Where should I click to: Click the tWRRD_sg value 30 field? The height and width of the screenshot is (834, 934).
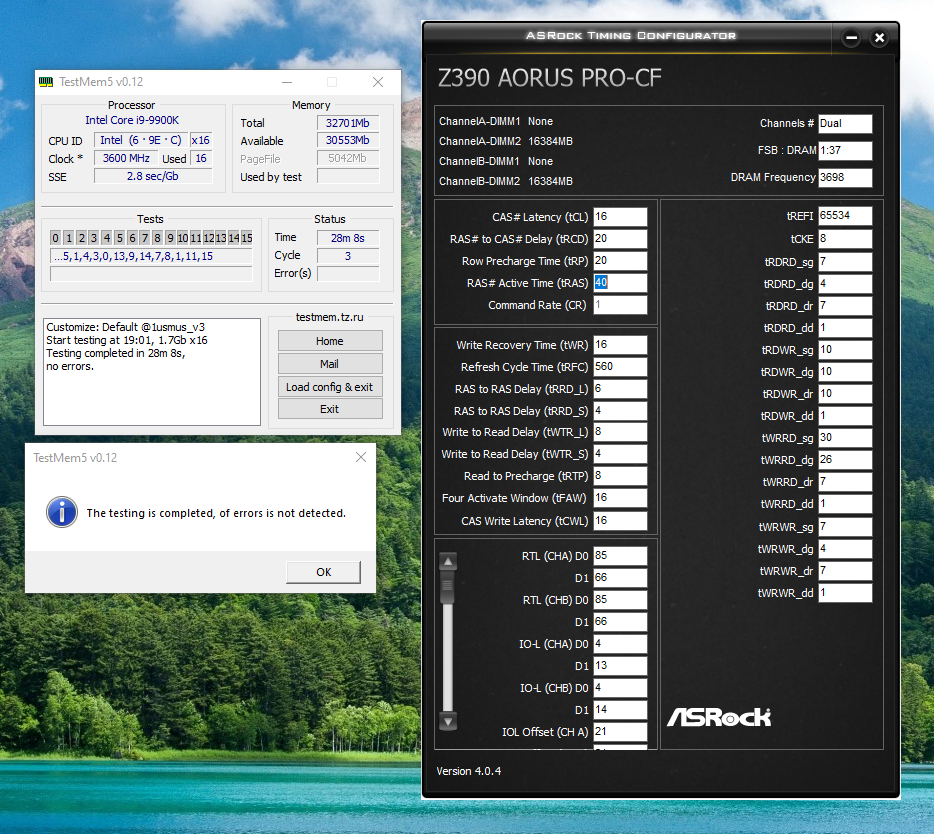(x=845, y=437)
